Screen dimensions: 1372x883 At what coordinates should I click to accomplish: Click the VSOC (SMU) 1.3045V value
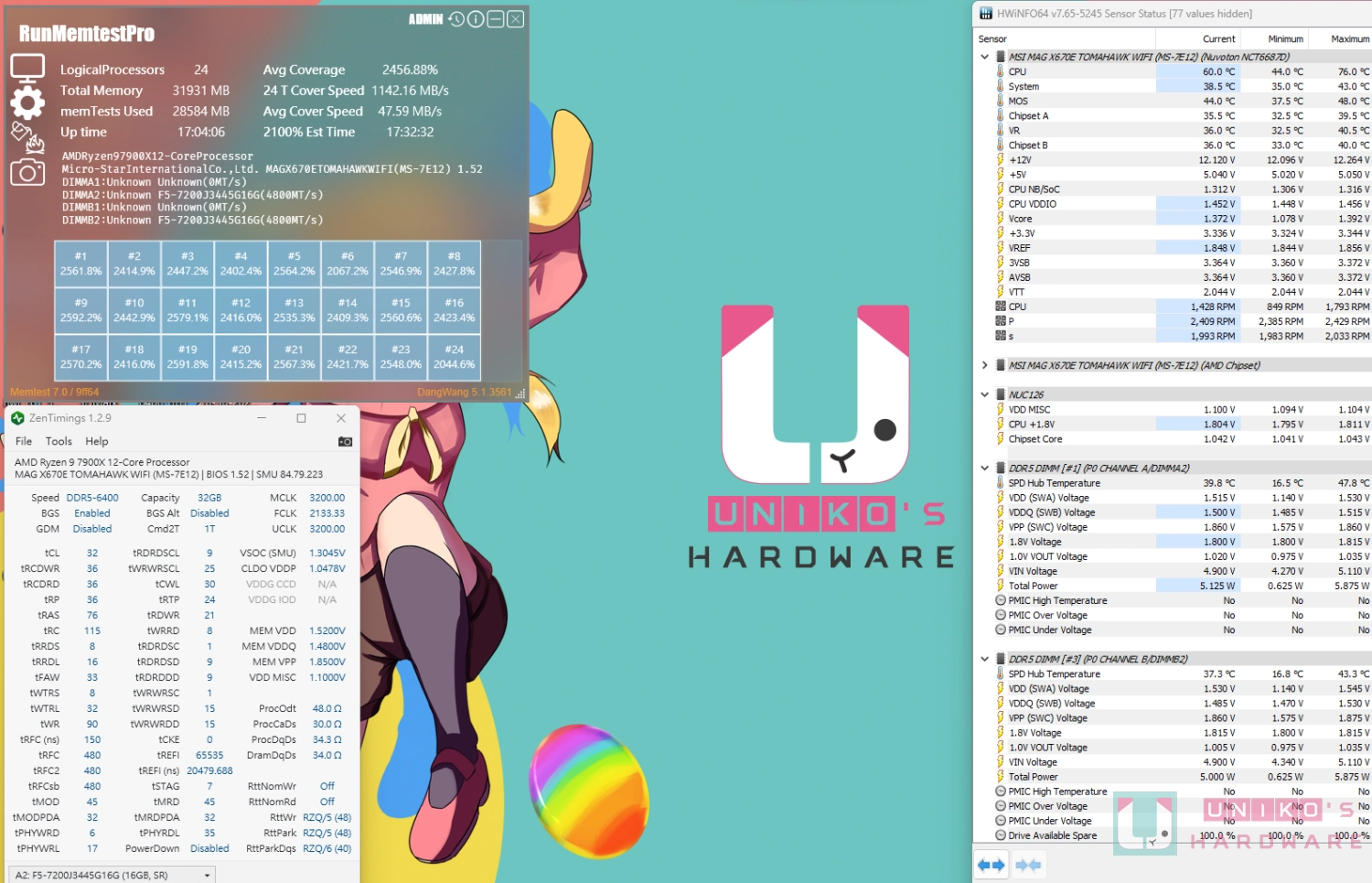327,553
